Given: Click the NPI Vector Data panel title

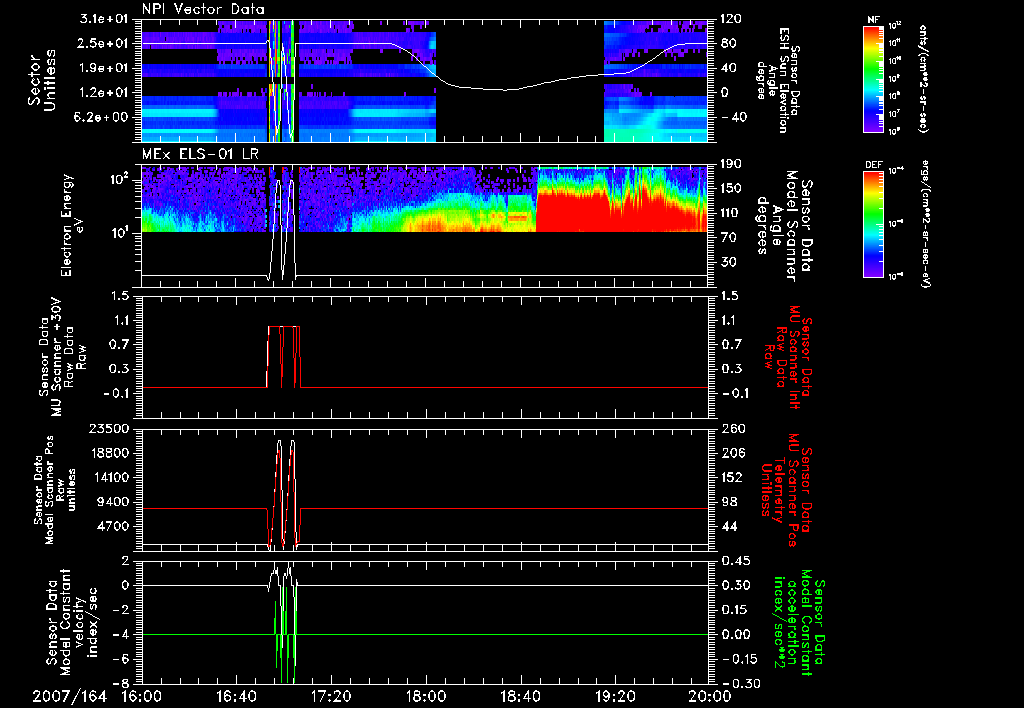Looking at the screenshot, I should coord(203,9).
